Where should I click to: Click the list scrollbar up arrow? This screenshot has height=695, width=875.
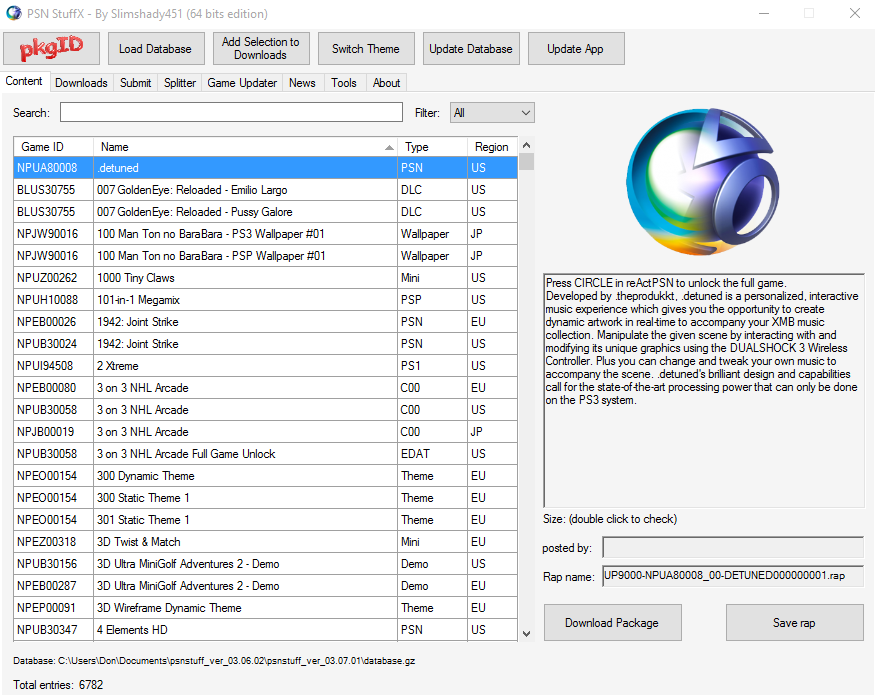tap(526, 145)
